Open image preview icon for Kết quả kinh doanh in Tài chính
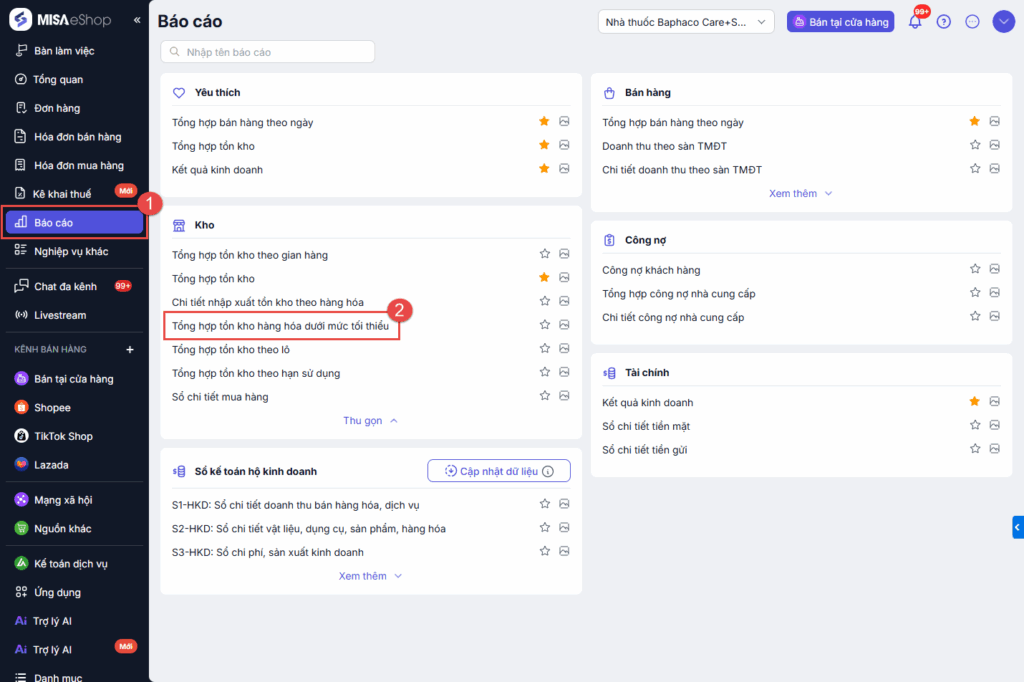Viewport: 1024px width, 682px height. 995,402
